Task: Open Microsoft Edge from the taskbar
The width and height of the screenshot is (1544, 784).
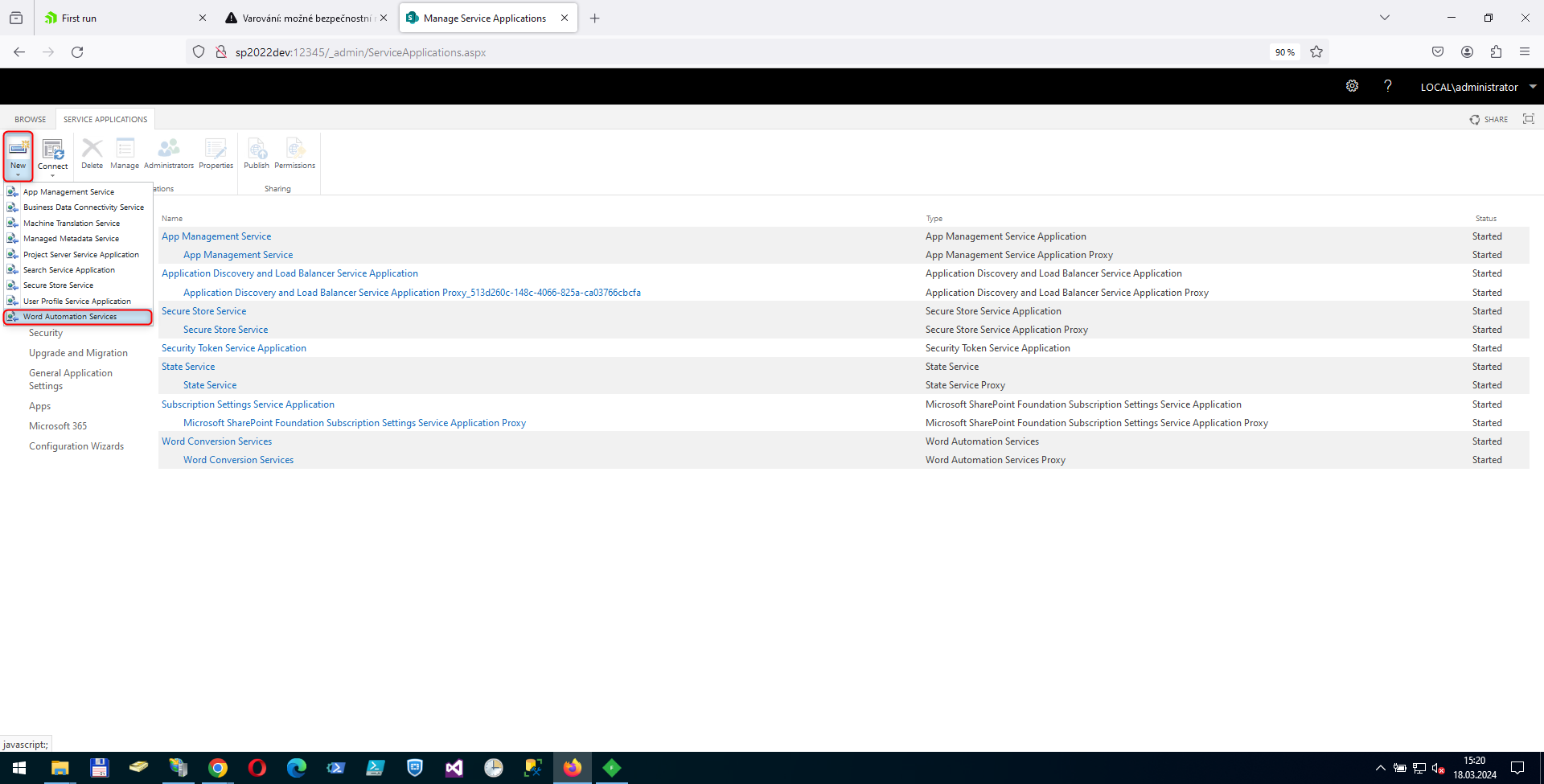Action: (x=297, y=768)
